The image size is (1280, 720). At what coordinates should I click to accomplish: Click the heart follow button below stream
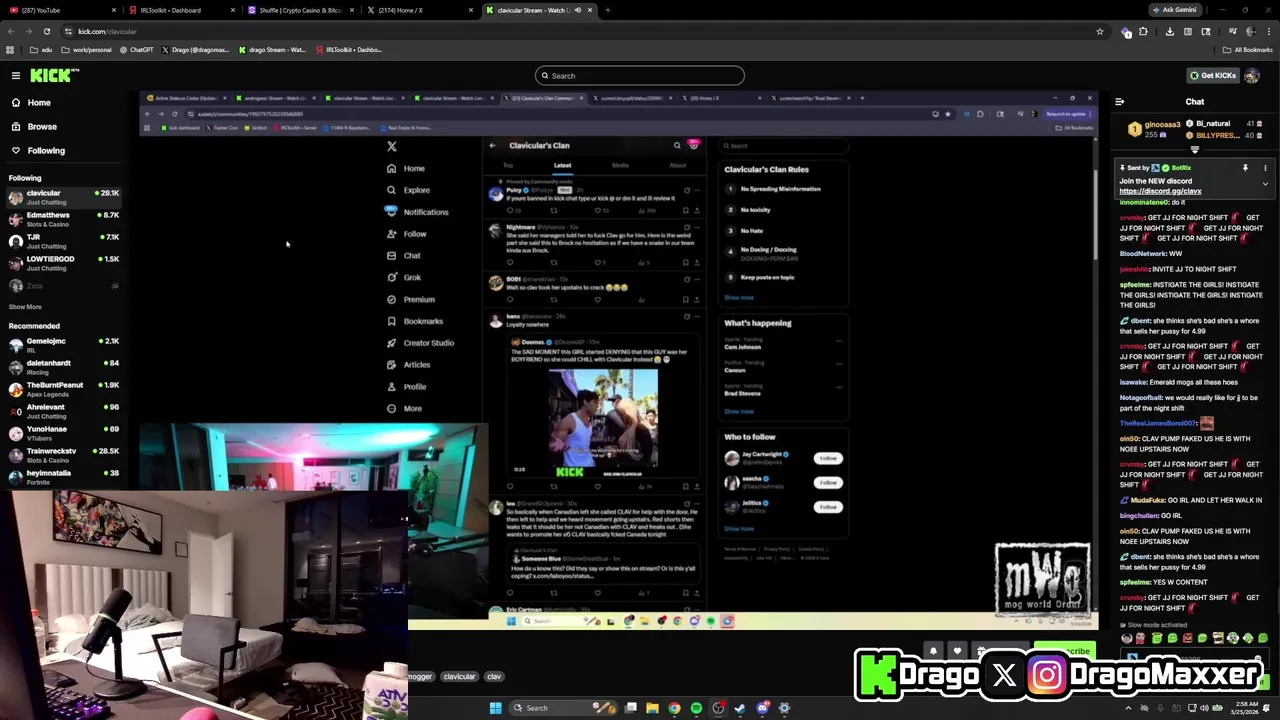point(957,651)
